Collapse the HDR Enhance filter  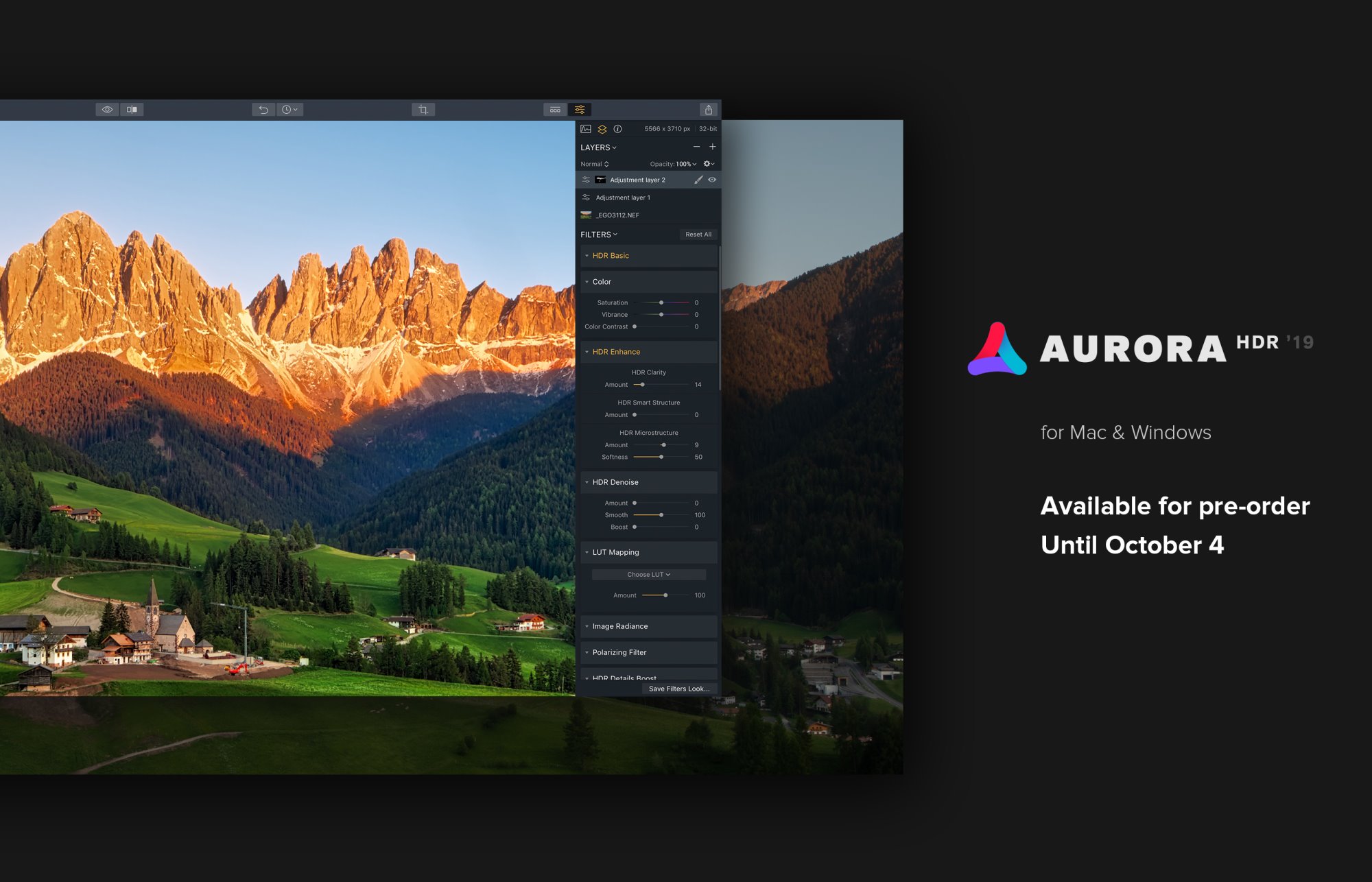coord(649,352)
